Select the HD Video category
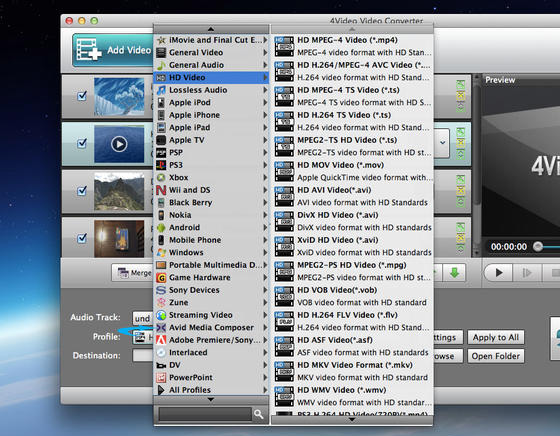The image size is (560, 436). pos(211,77)
